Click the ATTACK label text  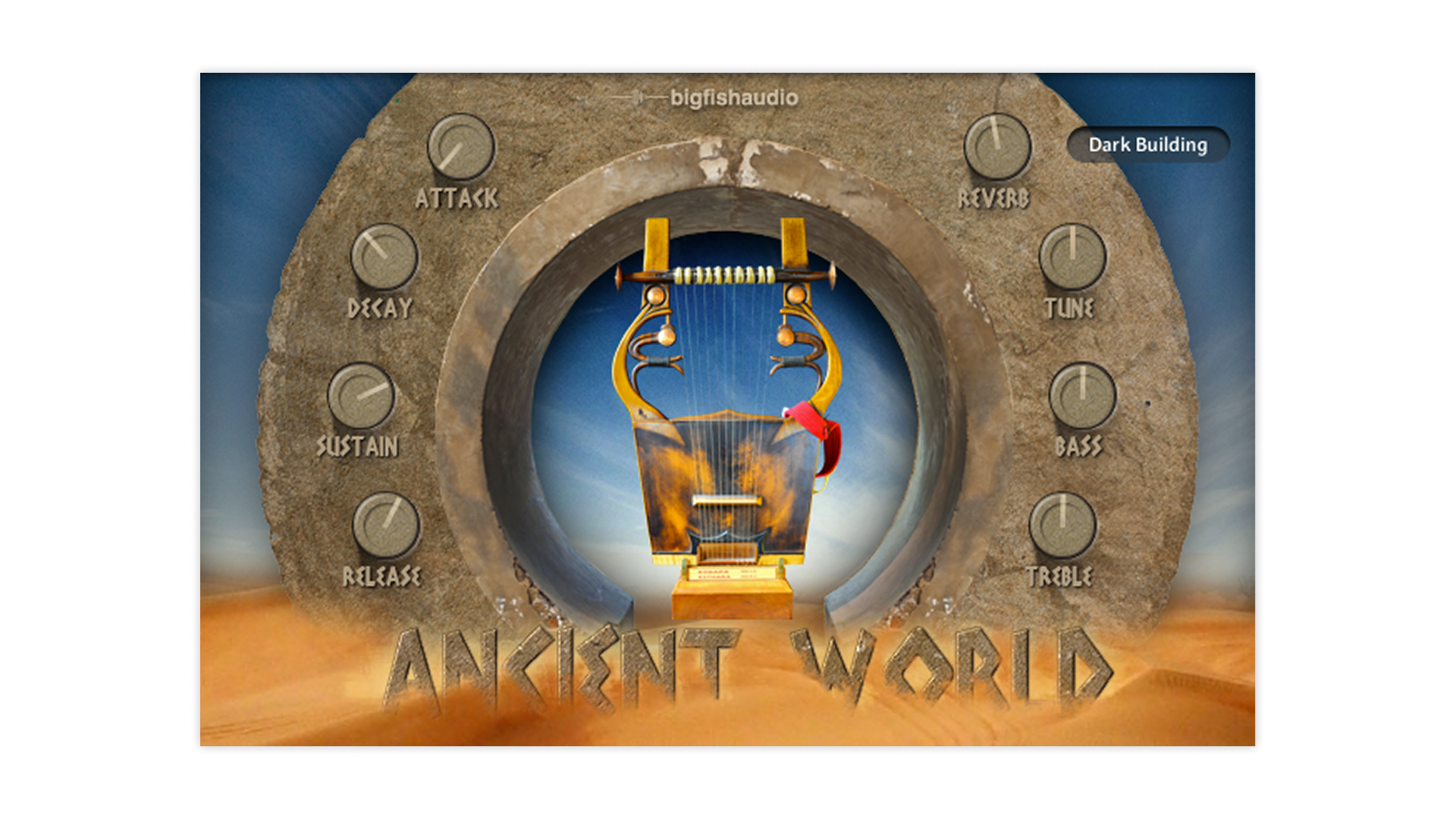pos(457,199)
